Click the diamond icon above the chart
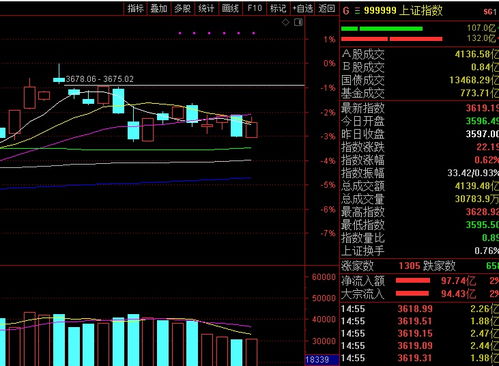Image resolution: width=499 pixels, height=366 pixels. point(286,22)
